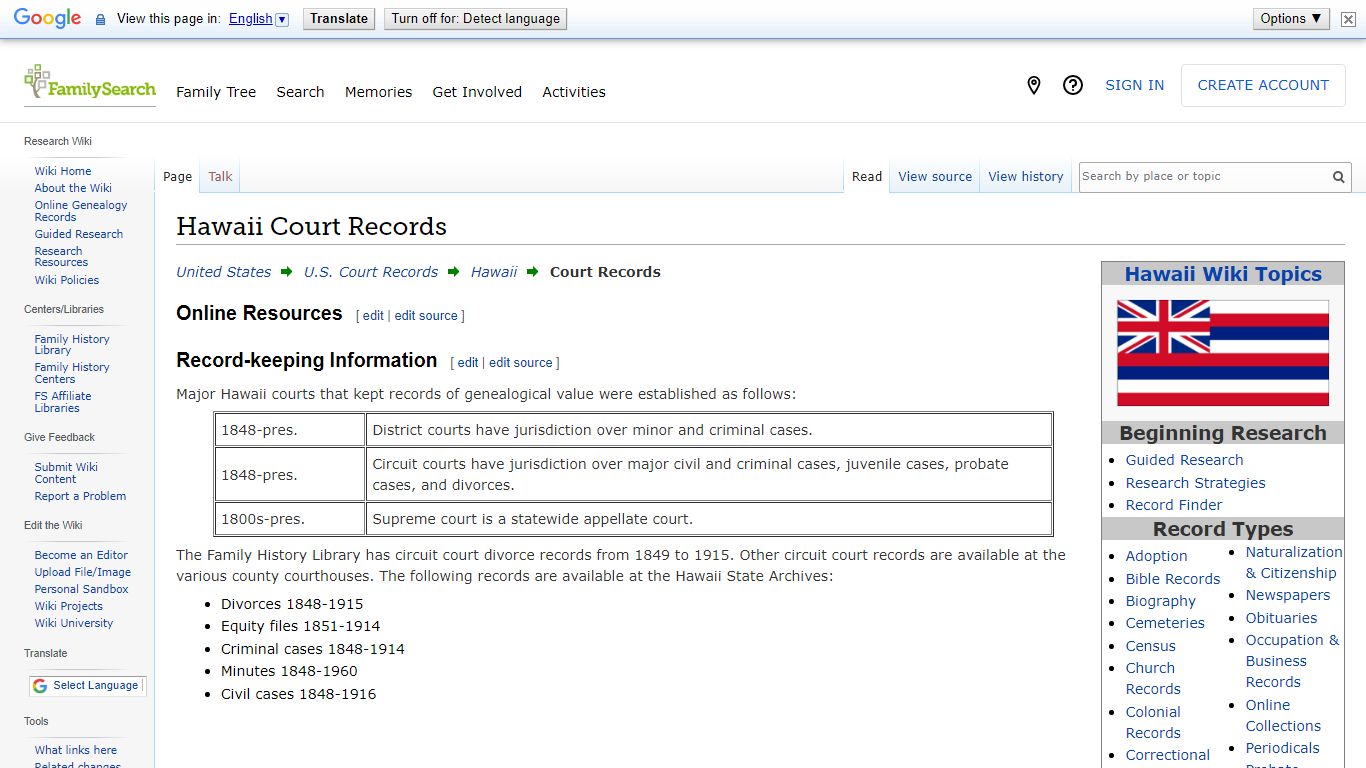1366x768 pixels.
Task: Open the Family Tree menu
Action: click(216, 92)
